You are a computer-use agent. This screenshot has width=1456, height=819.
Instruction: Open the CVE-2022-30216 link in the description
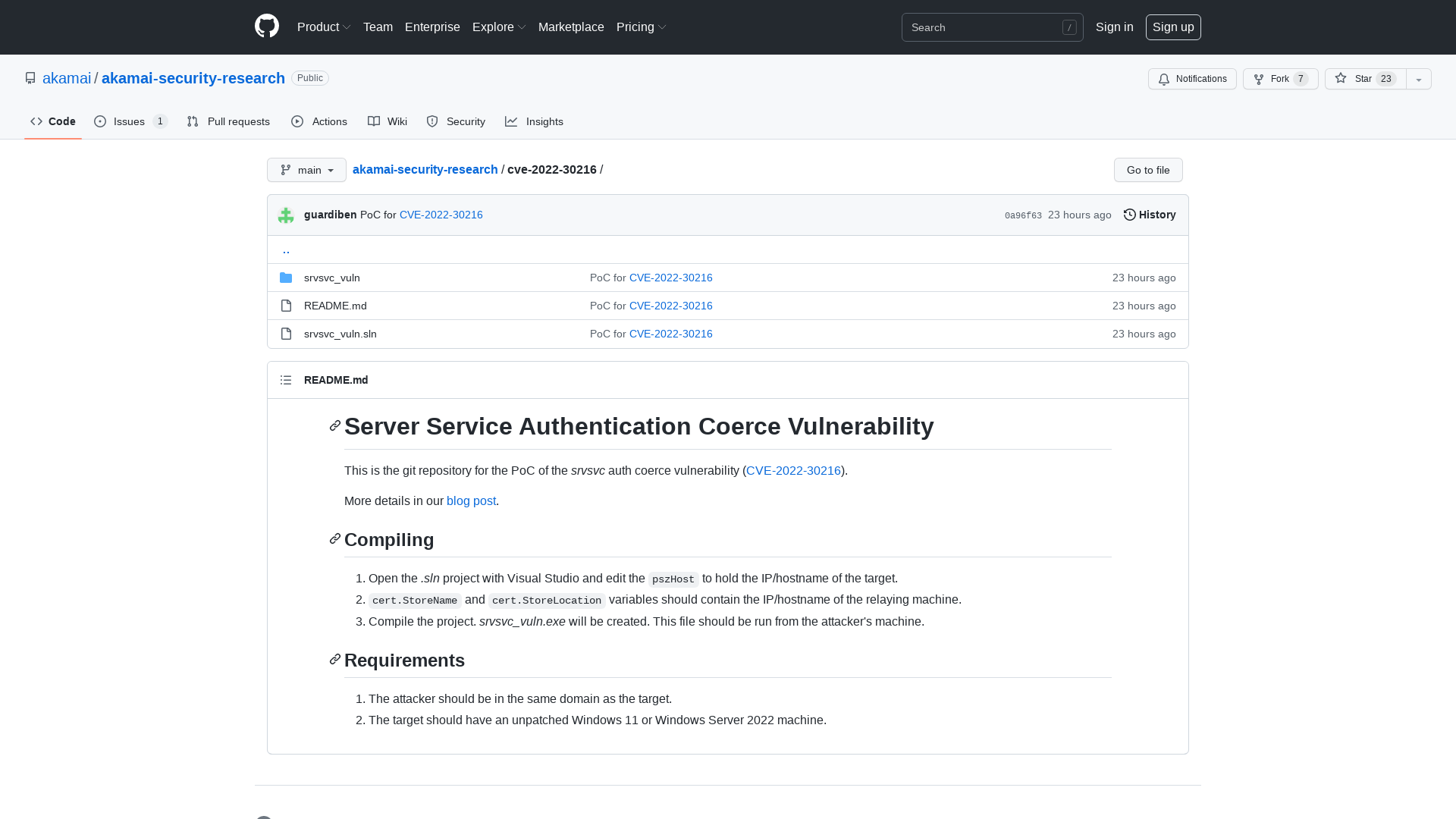point(793,470)
